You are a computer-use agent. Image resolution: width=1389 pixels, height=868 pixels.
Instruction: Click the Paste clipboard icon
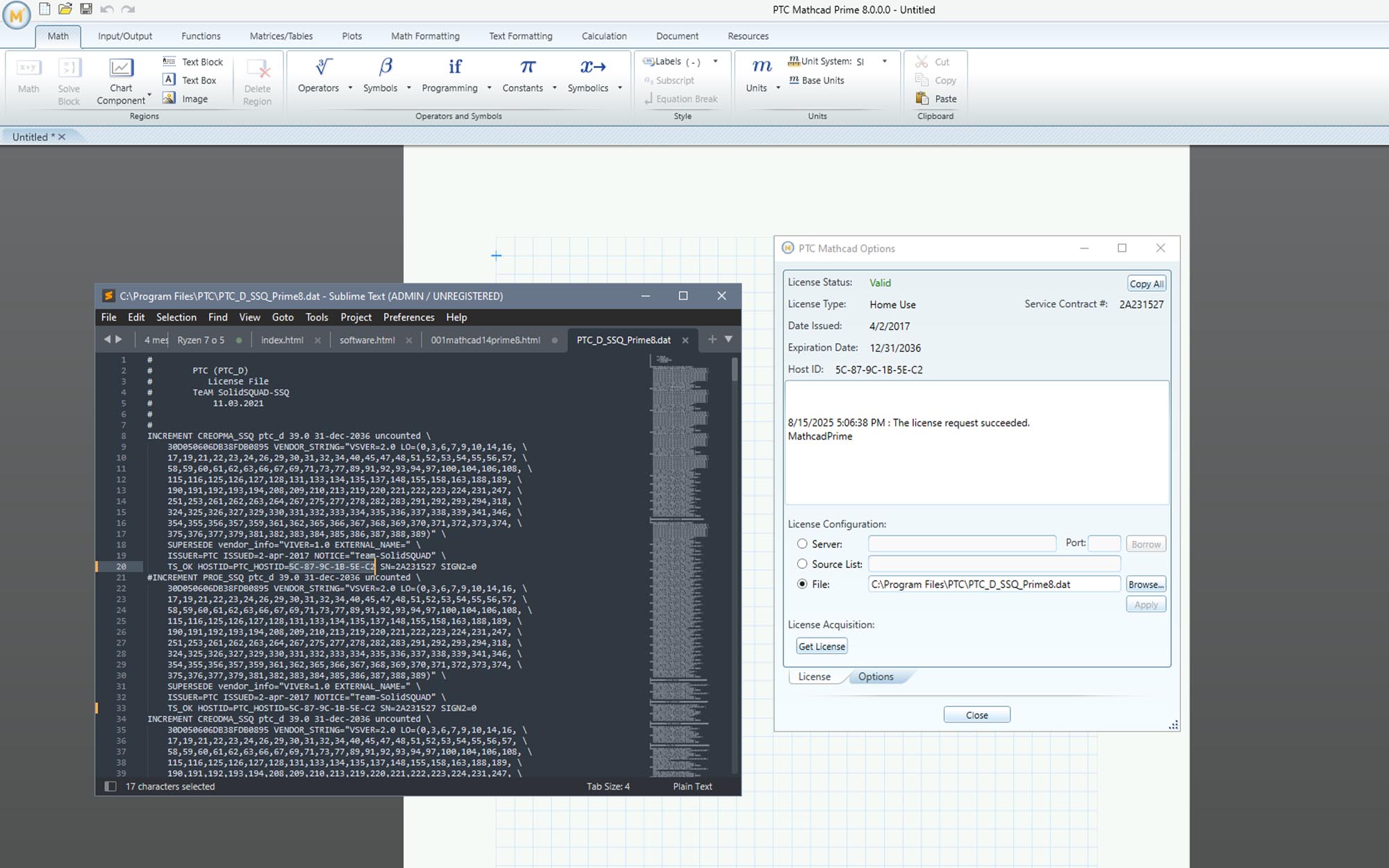(x=922, y=99)
